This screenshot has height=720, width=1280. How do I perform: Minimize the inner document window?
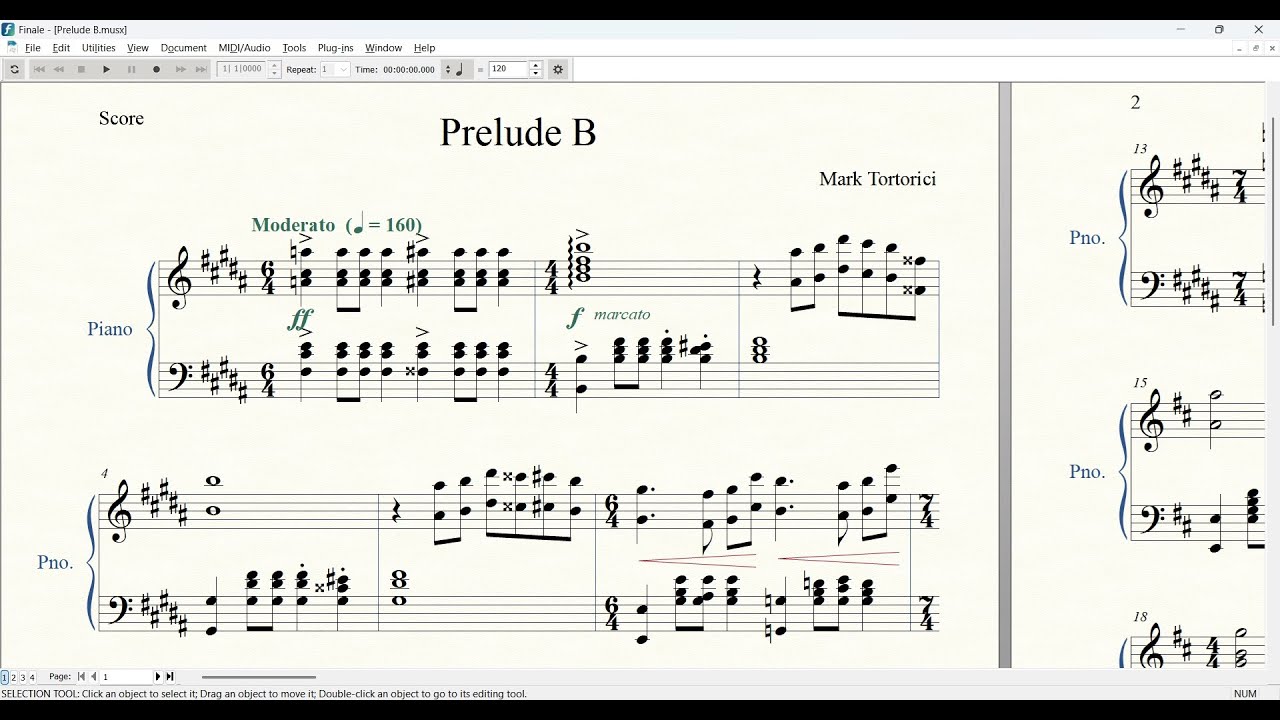(1240, 47)
